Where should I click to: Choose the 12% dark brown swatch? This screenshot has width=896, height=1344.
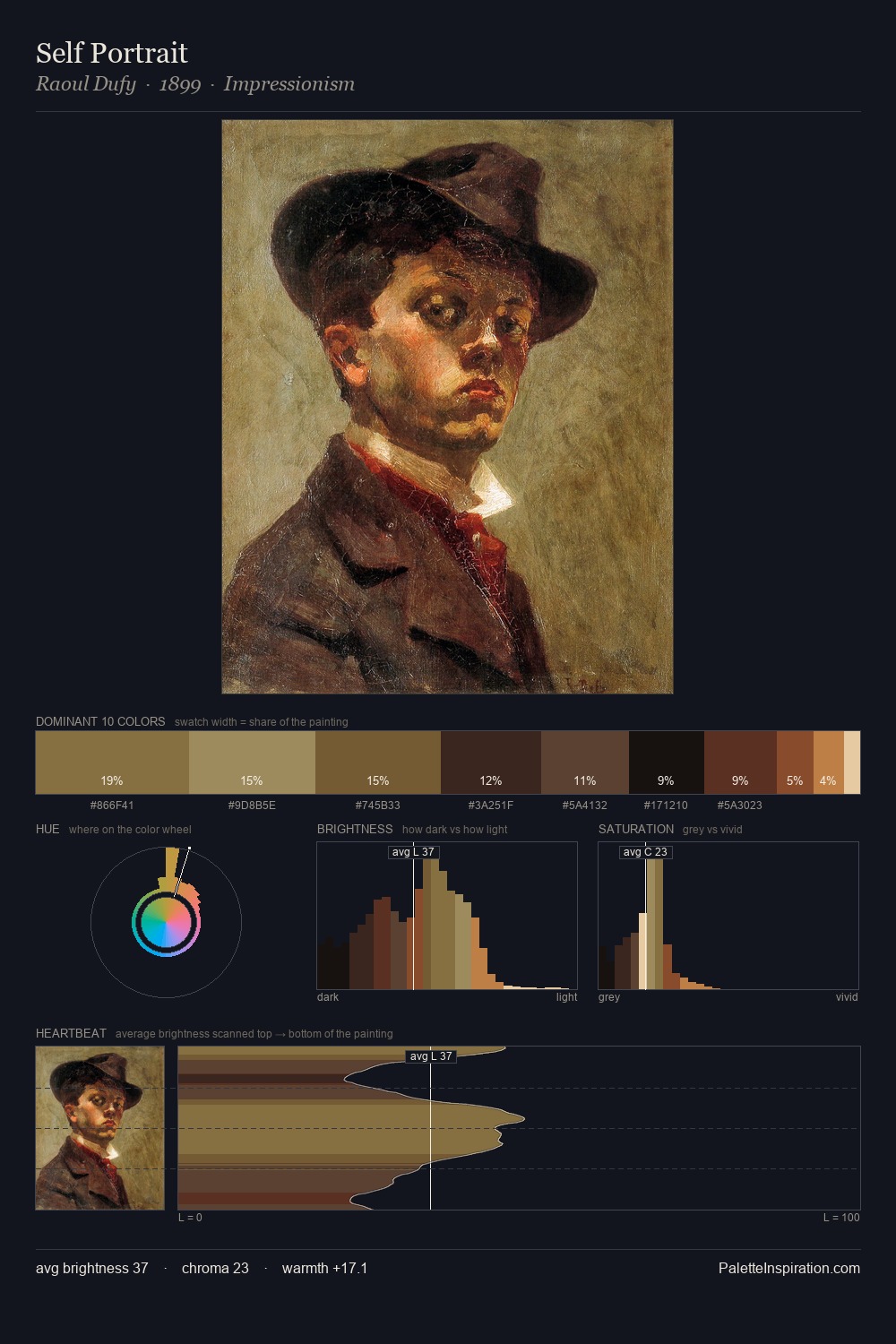[491, 762]
